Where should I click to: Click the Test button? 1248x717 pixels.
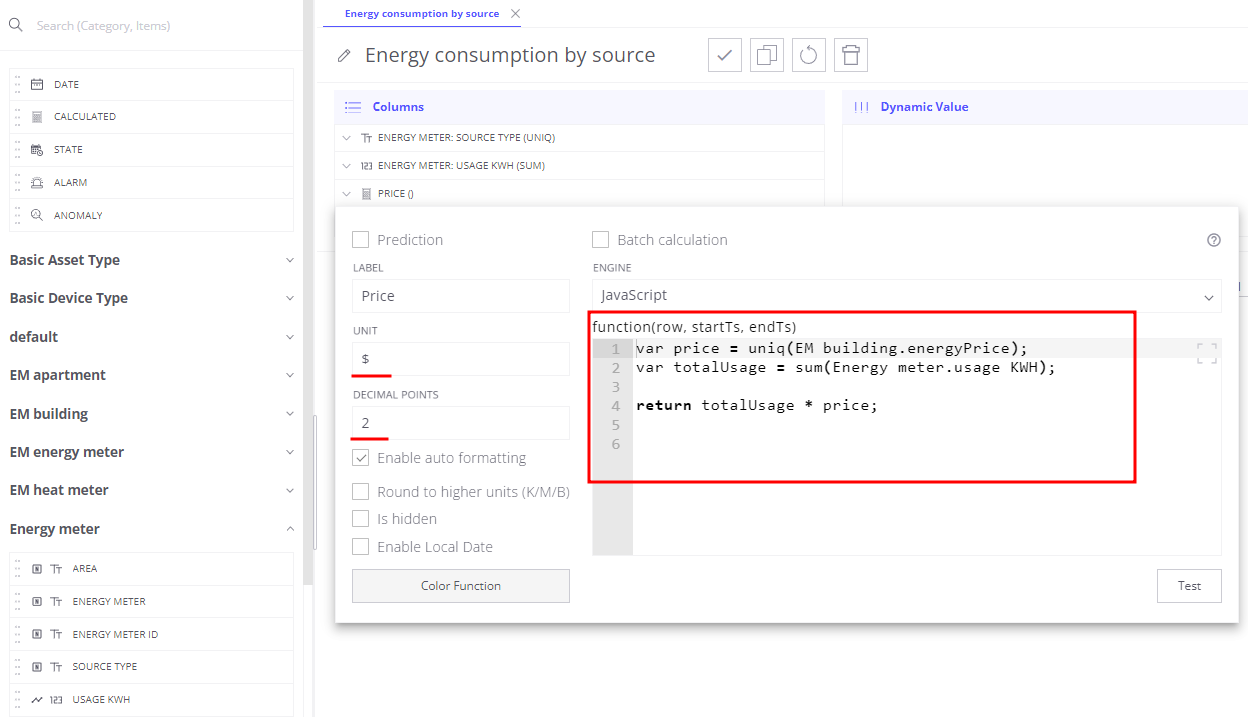pos(1188,586)
